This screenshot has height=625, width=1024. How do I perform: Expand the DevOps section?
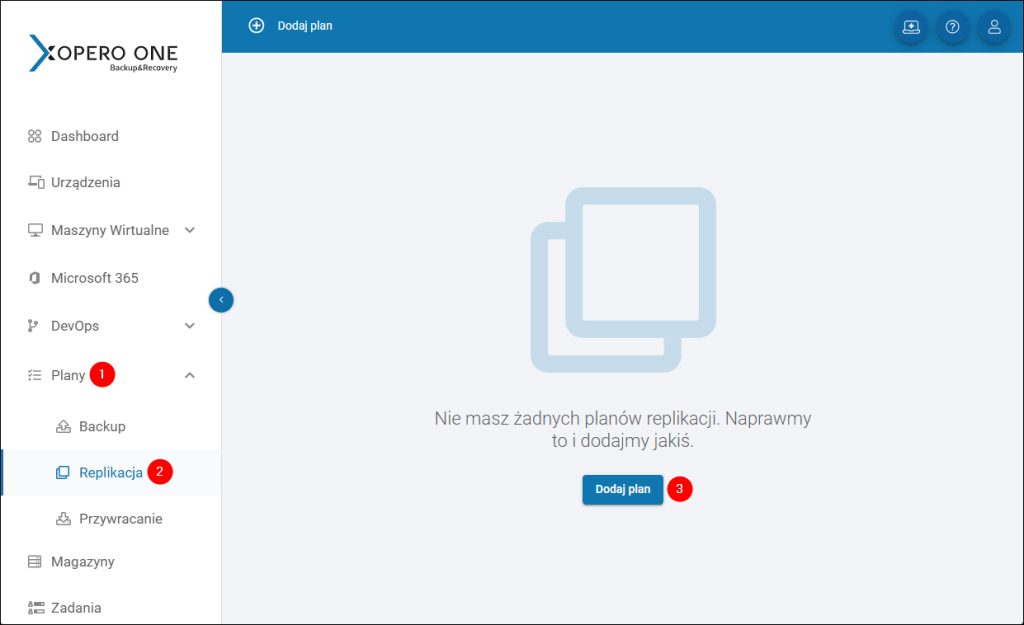click(189, 326)
